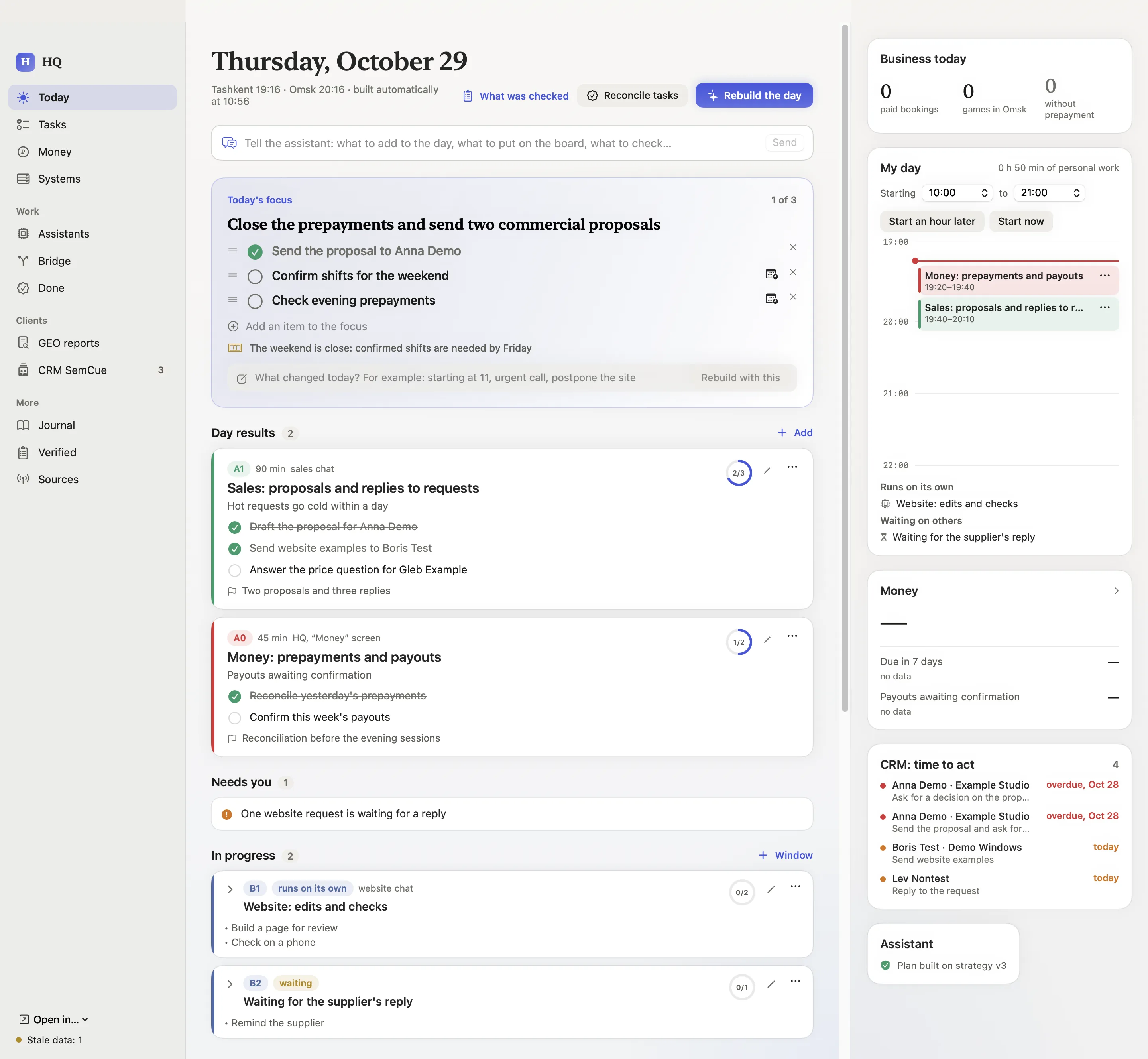Open menu on Sales timeline block

tap(1105, 308)
